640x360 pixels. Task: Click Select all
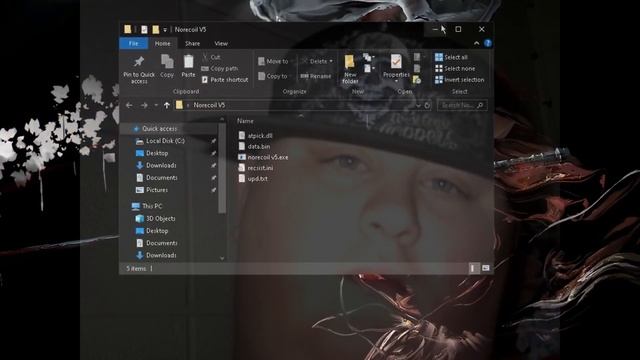451,57
